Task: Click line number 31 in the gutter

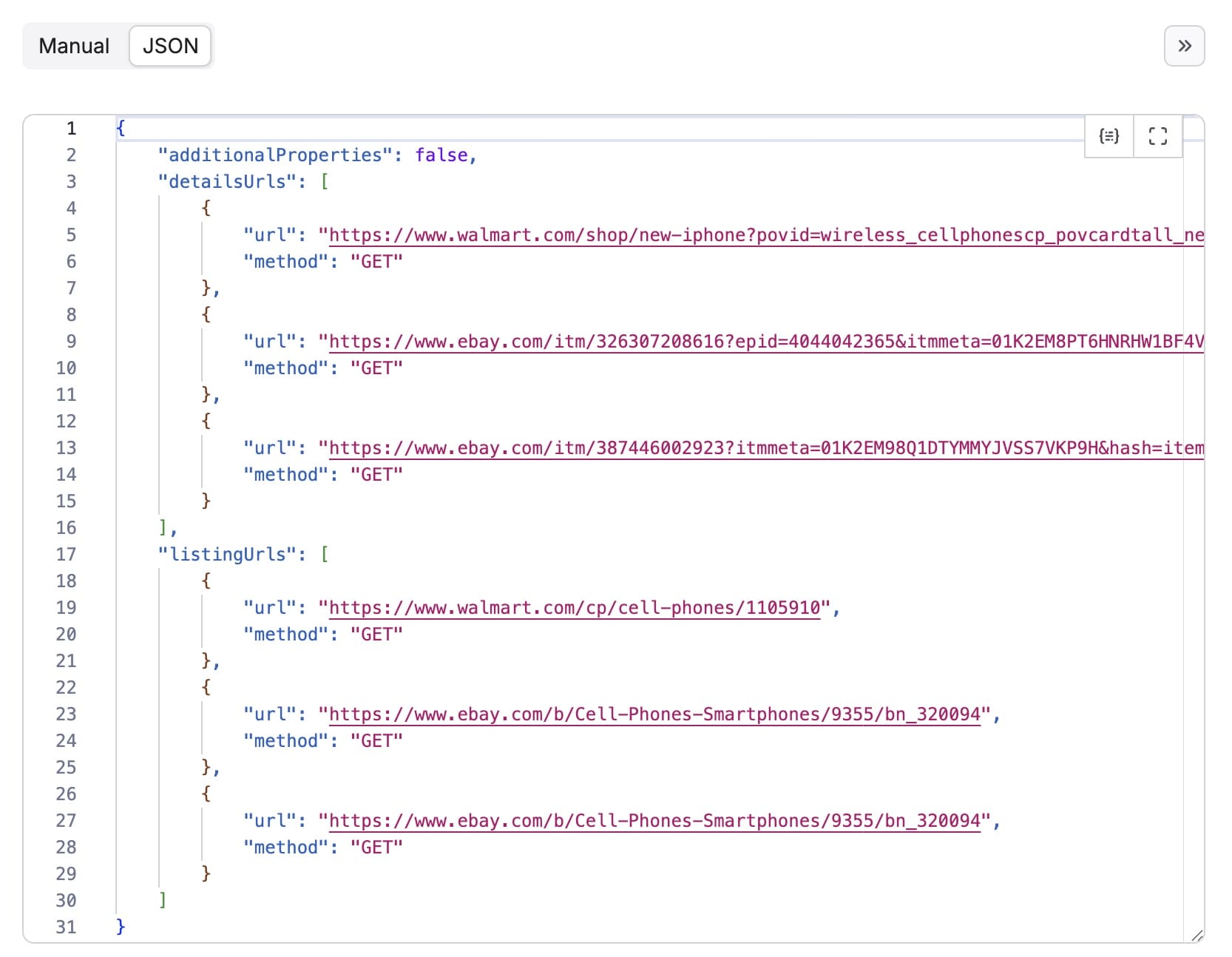Action: coord(66,927)
